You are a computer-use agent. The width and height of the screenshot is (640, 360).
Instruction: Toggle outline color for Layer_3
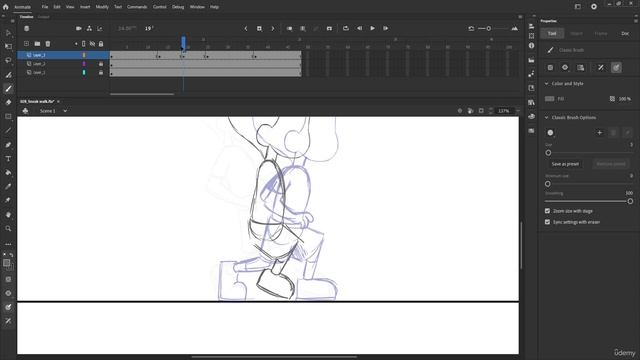coord(84,55)
